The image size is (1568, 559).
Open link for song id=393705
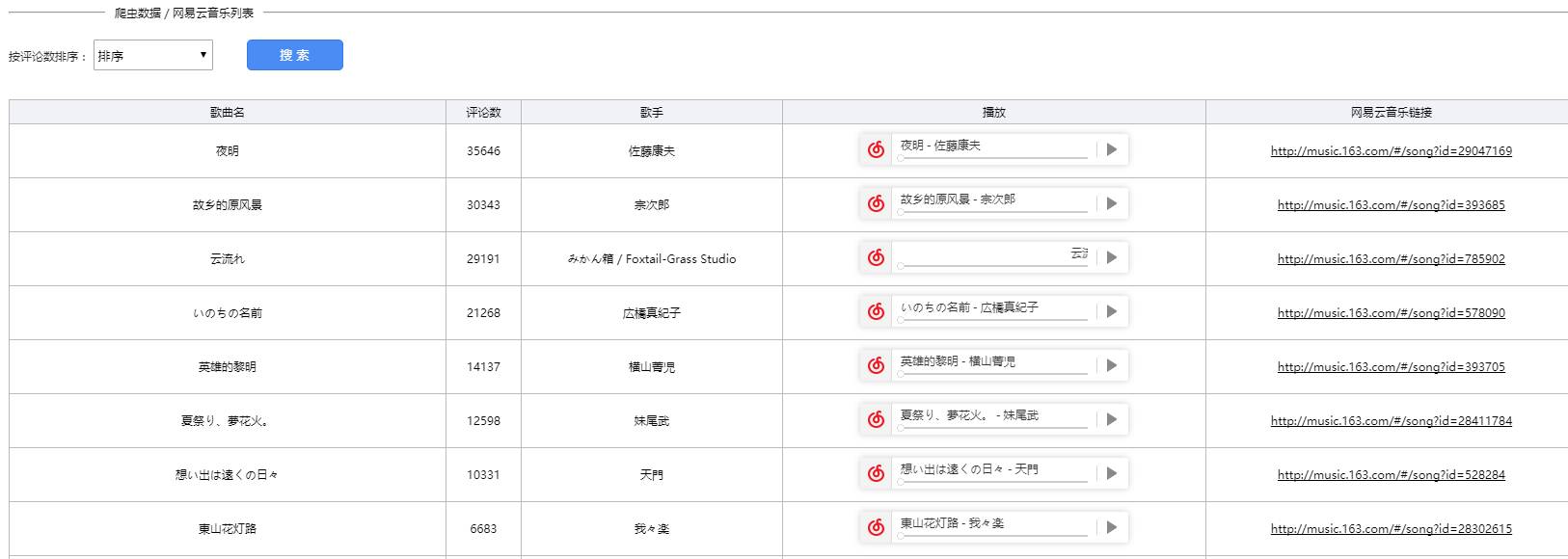(1391, 367)
